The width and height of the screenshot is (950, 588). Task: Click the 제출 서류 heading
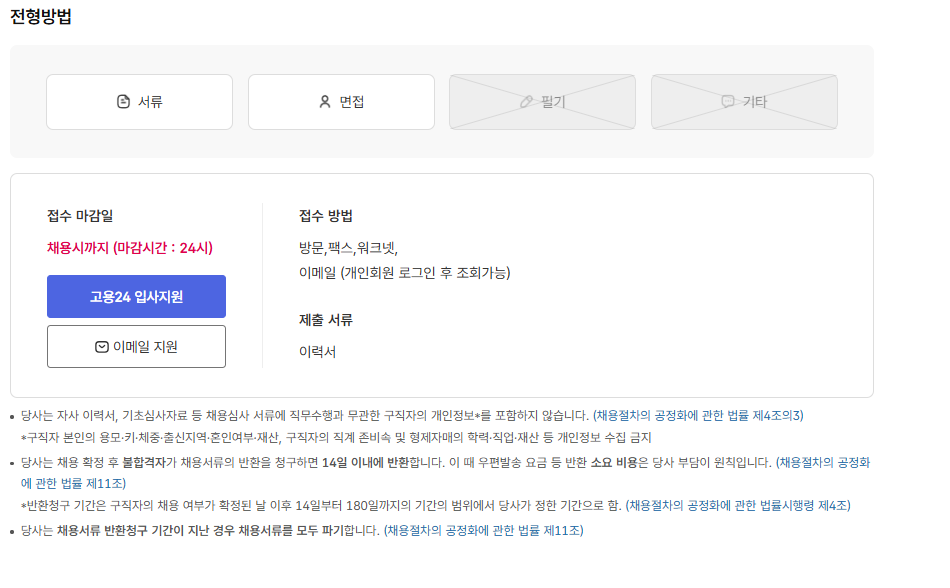(325, 320)
